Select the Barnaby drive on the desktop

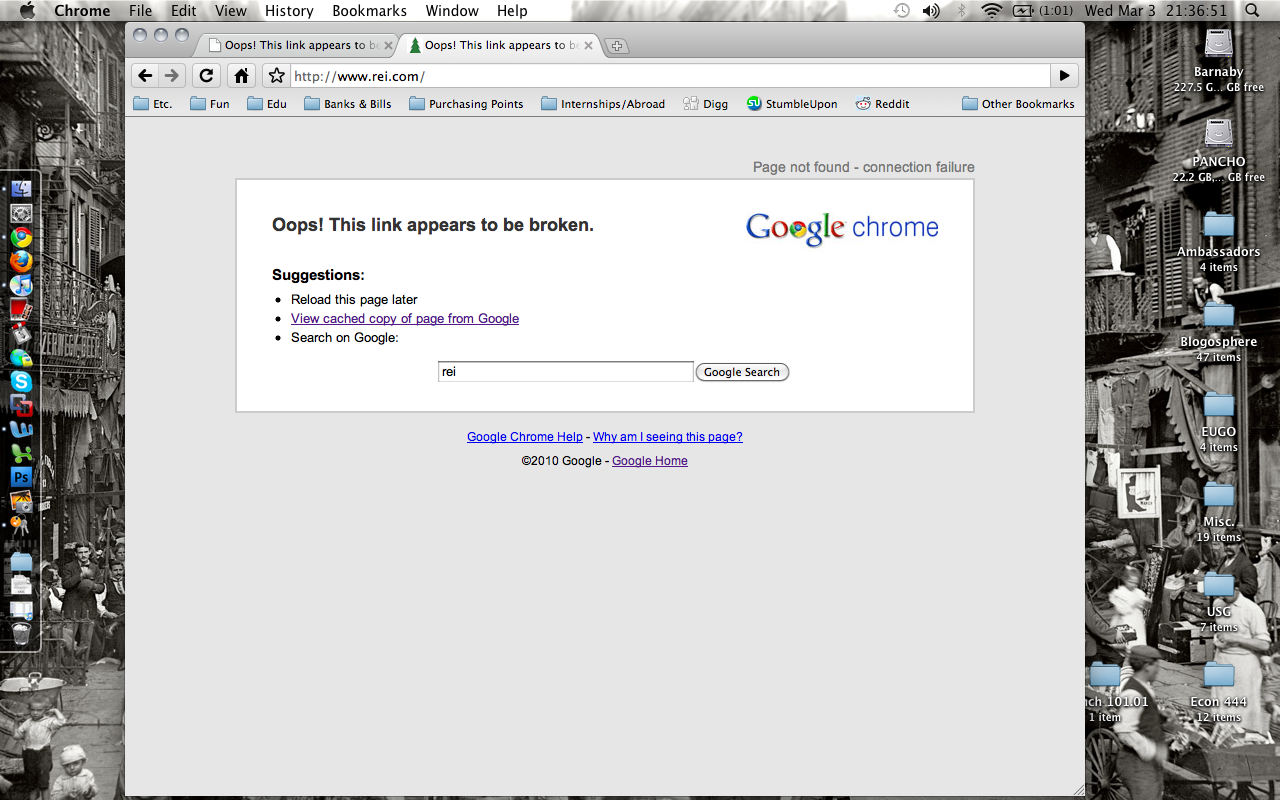pos(1218,60)
